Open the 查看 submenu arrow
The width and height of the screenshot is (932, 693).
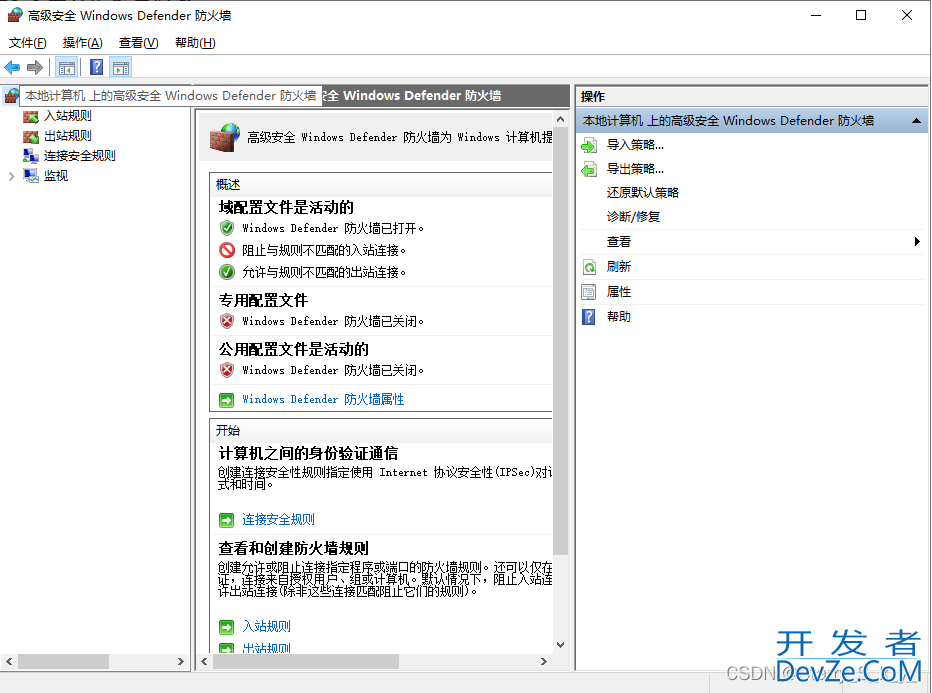tap(917, 241)
